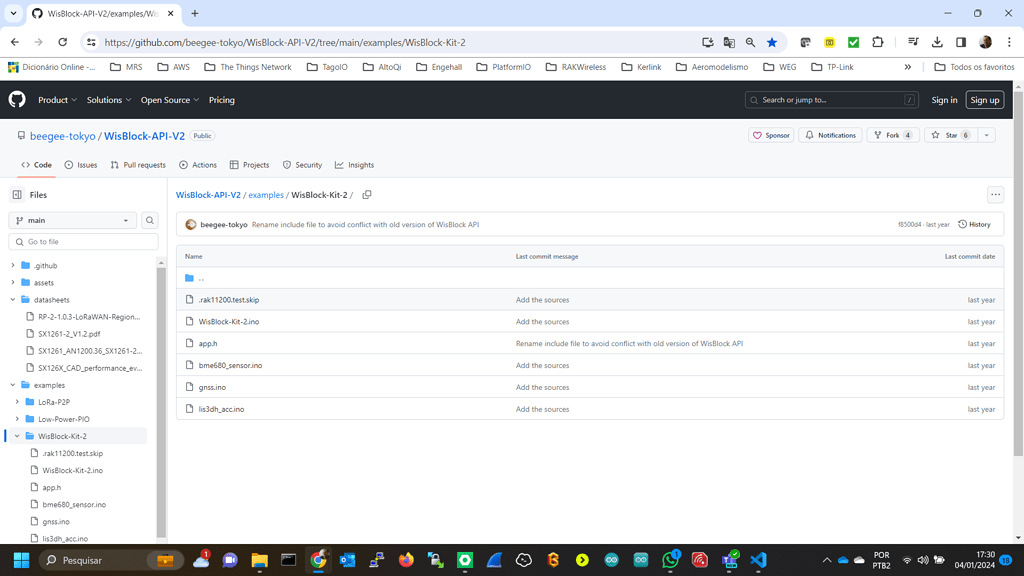Screen dimensions: 1024x576
Task: Expand the LoRa-P2P folder in tree
Action: coord(17,402)
